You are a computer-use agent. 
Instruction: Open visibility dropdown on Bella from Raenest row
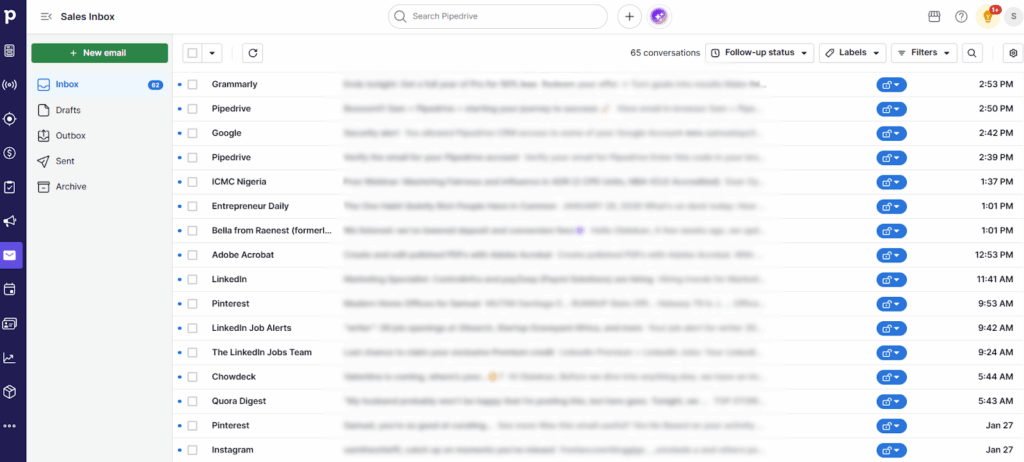(891, 231)
